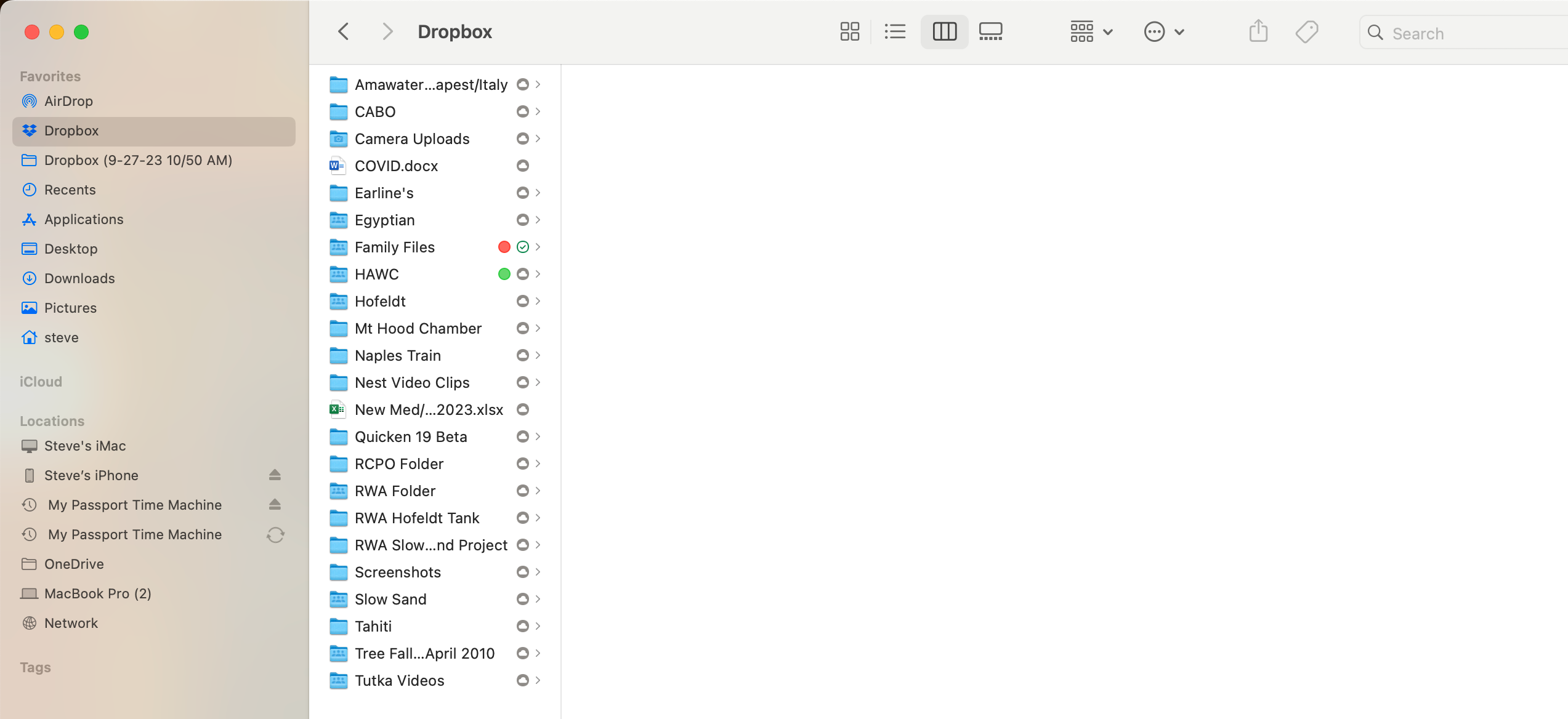Click the Tutka Videos folder icon
Image resolution: width=1568 pixels, height=719 pixels.
338,680
